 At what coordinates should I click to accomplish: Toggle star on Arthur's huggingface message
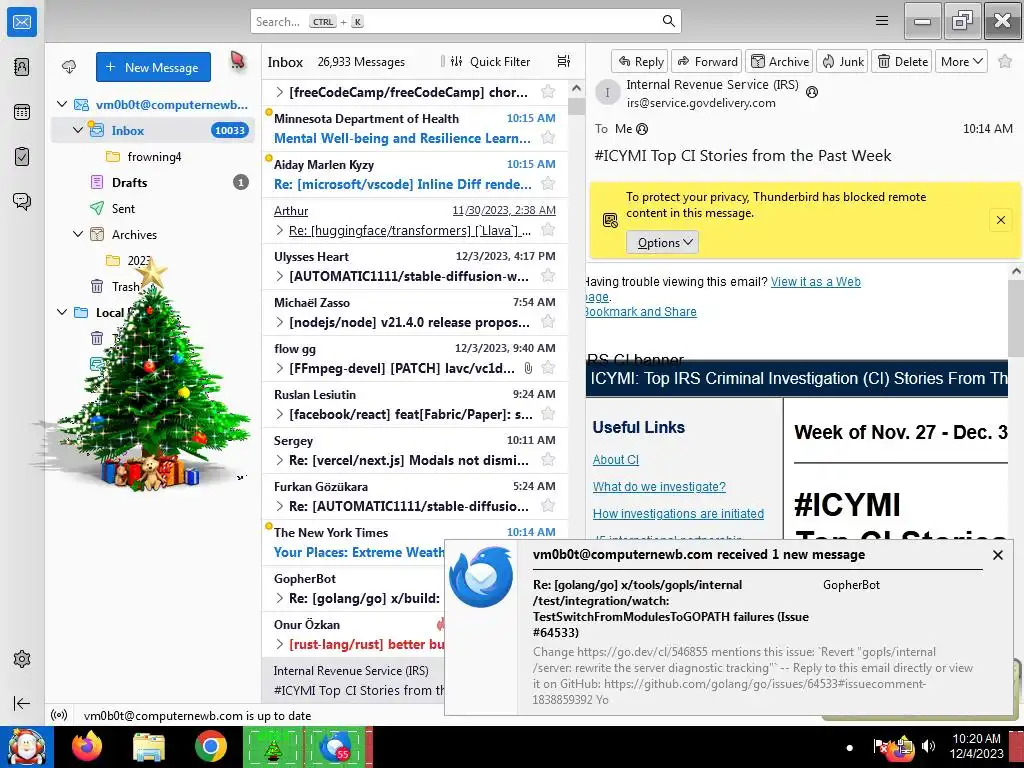[x=548, y=230]
